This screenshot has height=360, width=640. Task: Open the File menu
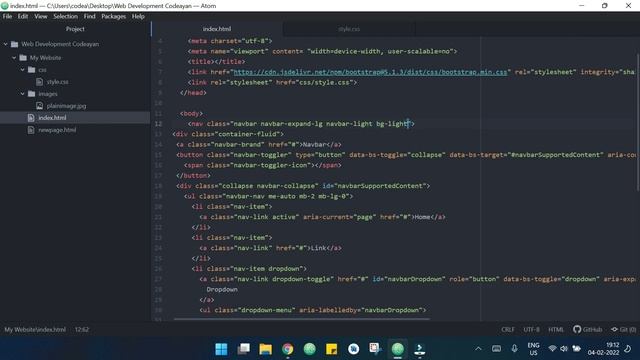pyautogui.click(x=7, y=16)
